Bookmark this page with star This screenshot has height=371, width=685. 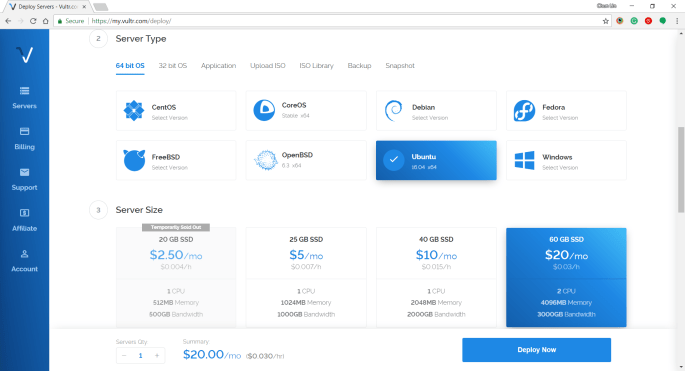(x=605, y=21)
